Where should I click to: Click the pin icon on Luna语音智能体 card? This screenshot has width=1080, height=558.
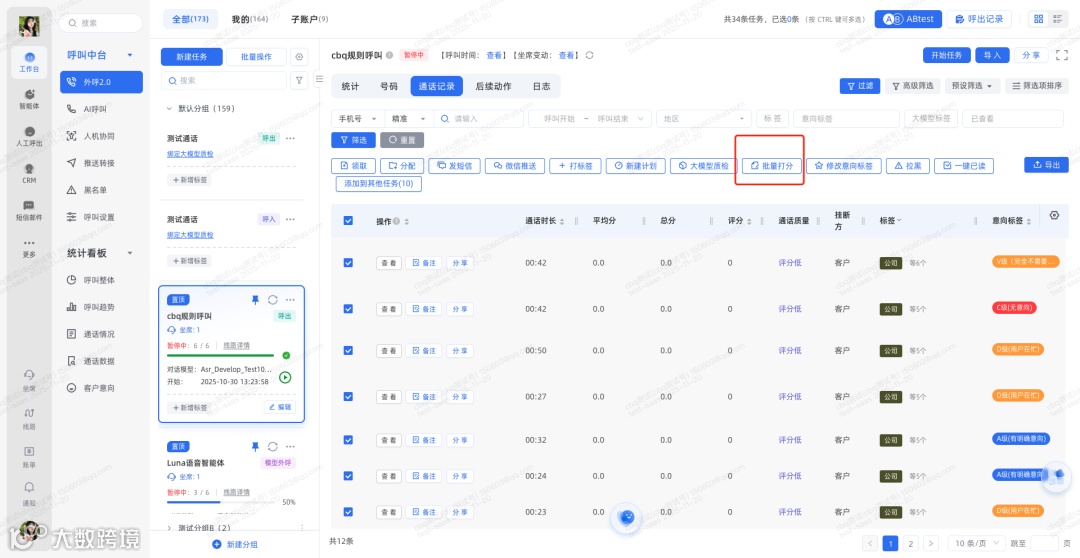pyautogui.click(x=255, y=446)
